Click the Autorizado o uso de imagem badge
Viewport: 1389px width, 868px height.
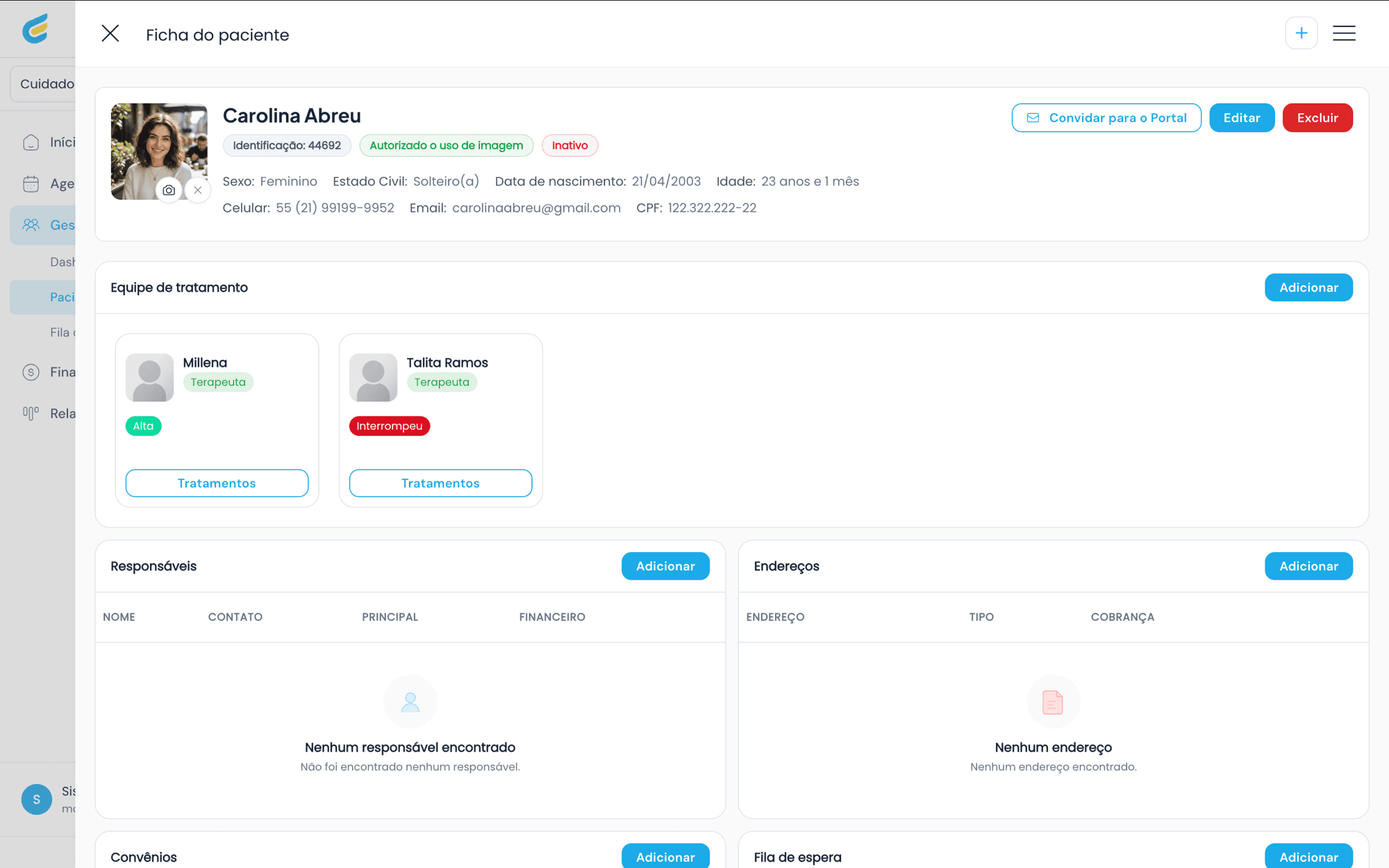coord(446,145)
